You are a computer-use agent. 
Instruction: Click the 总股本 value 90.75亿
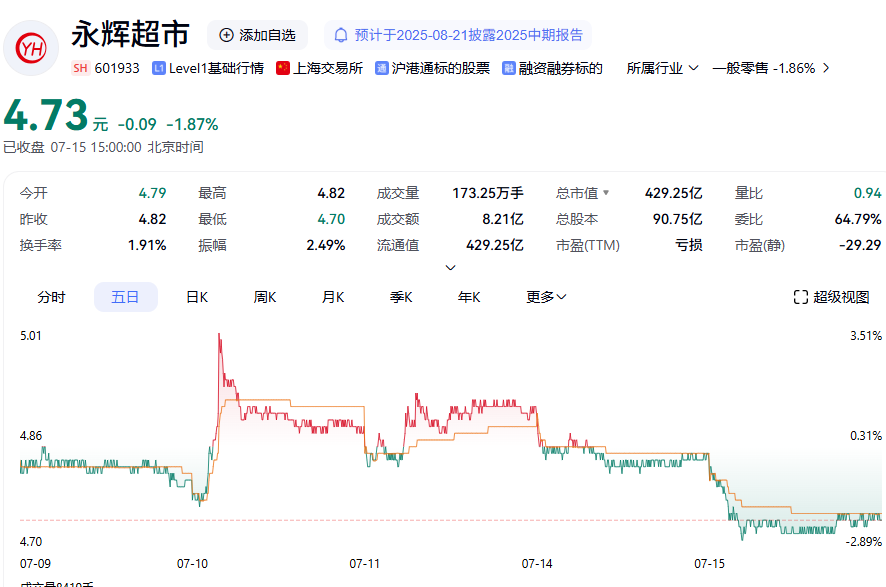tap(677, 219)
